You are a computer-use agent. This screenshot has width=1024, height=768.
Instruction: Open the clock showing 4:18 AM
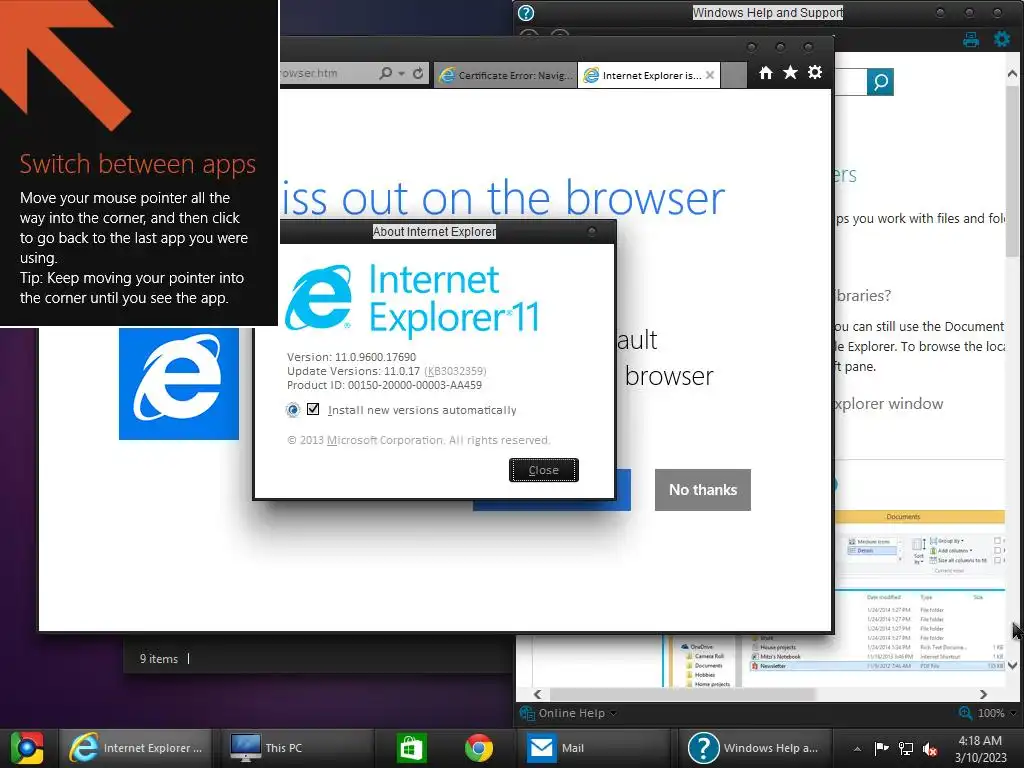[980, 749]
